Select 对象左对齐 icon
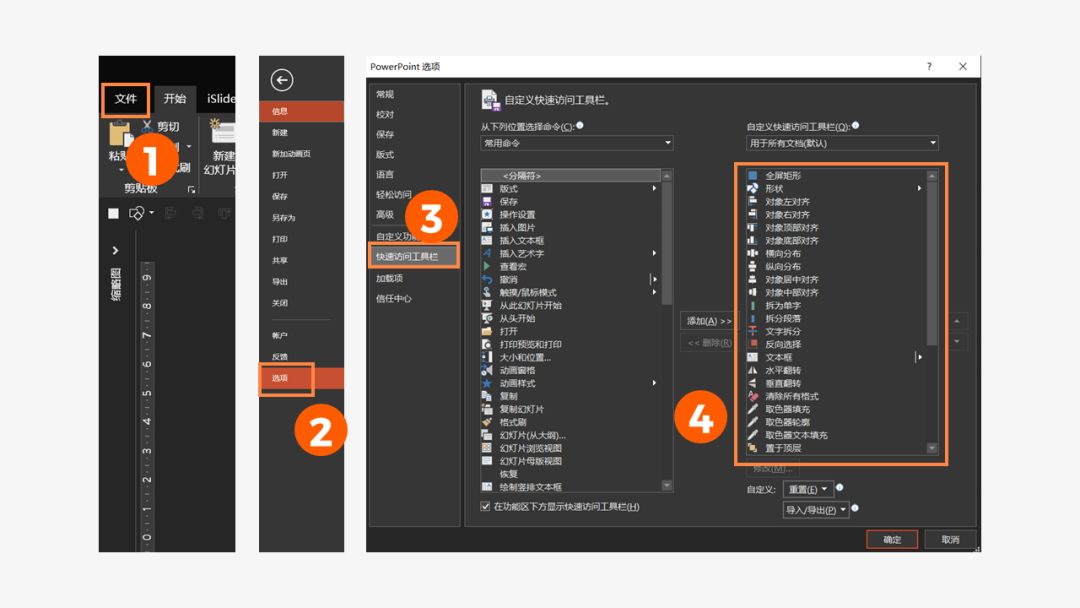Image resolution: width=1080 pixels, height=608 pixels. [753, 202]
